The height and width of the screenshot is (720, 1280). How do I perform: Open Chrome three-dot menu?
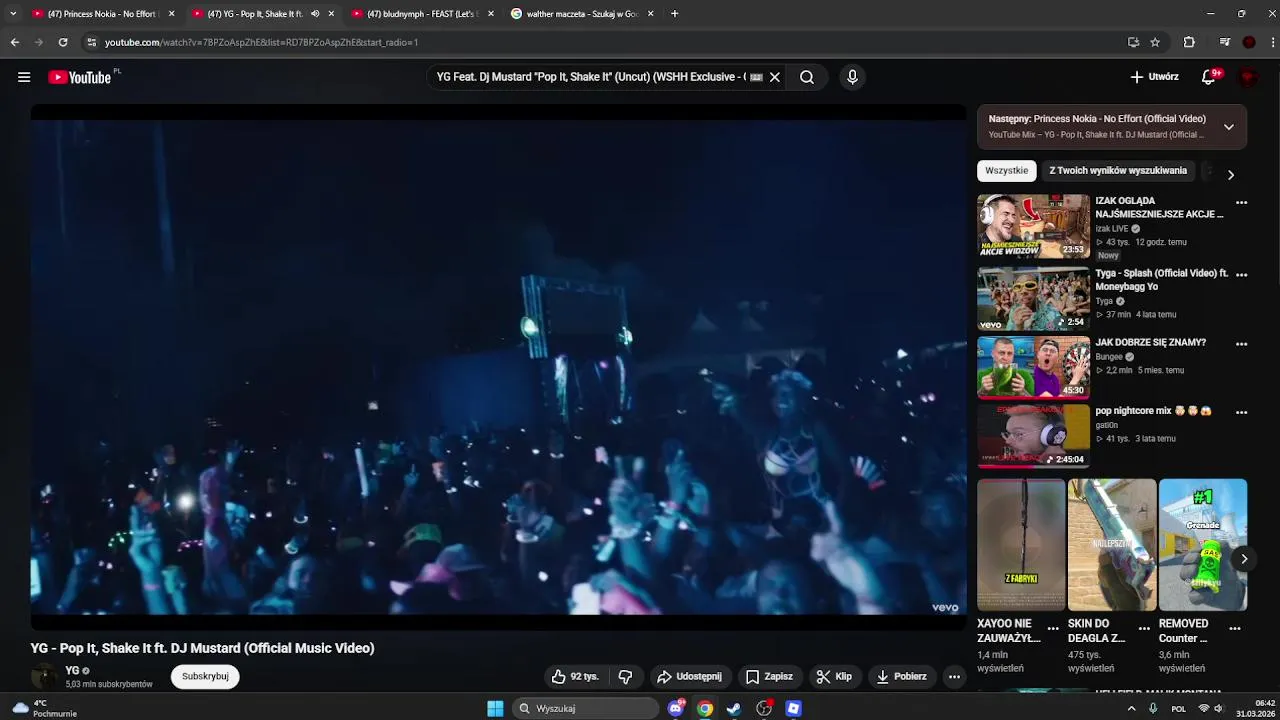(1273, 42)
